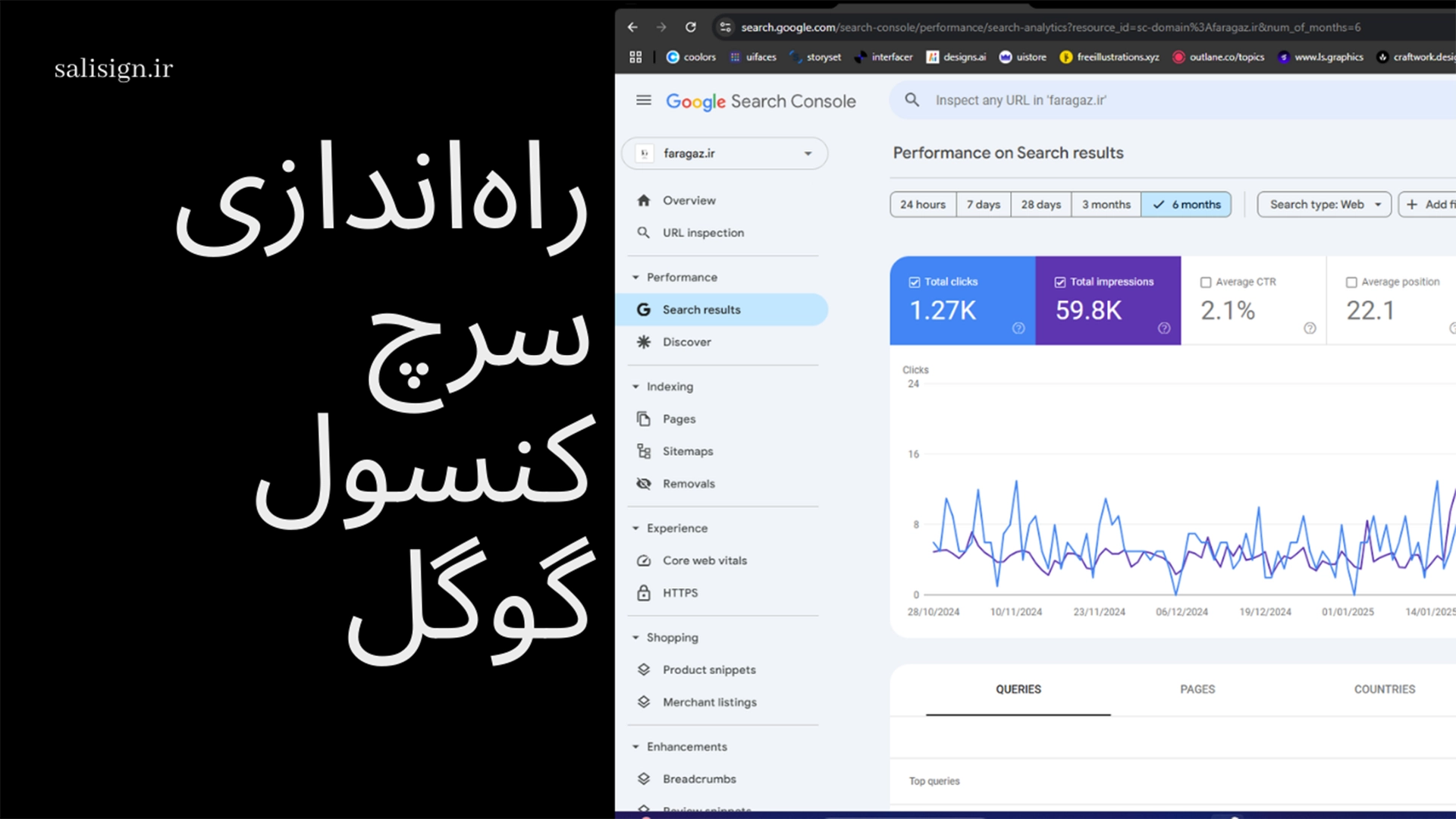Collapse the Performance section
1456x819 pixels.
(635, 278)
